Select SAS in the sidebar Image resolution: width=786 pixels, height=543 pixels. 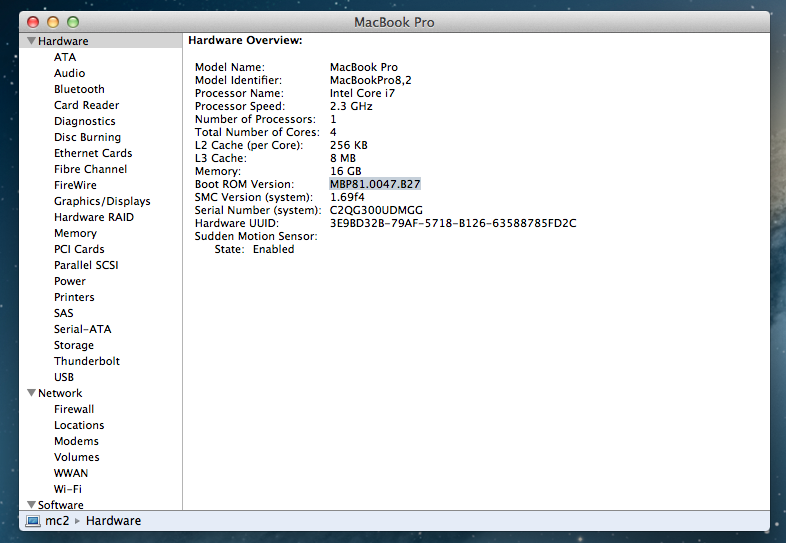[64, 313]
